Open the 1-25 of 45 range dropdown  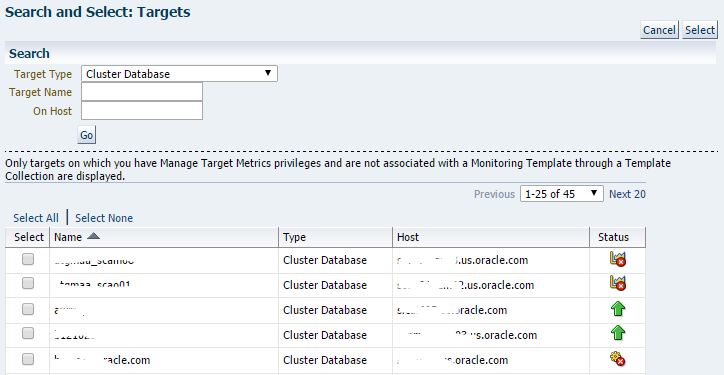pos(561,194)
